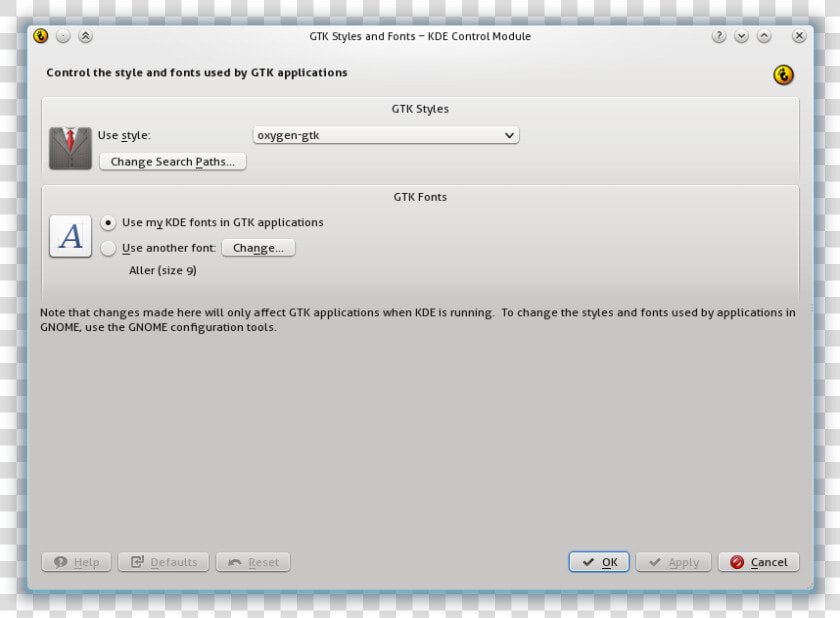Toggle the keep-on-all-desktops title bar button
Screen dimensions: 840x618
pos(63,36)
